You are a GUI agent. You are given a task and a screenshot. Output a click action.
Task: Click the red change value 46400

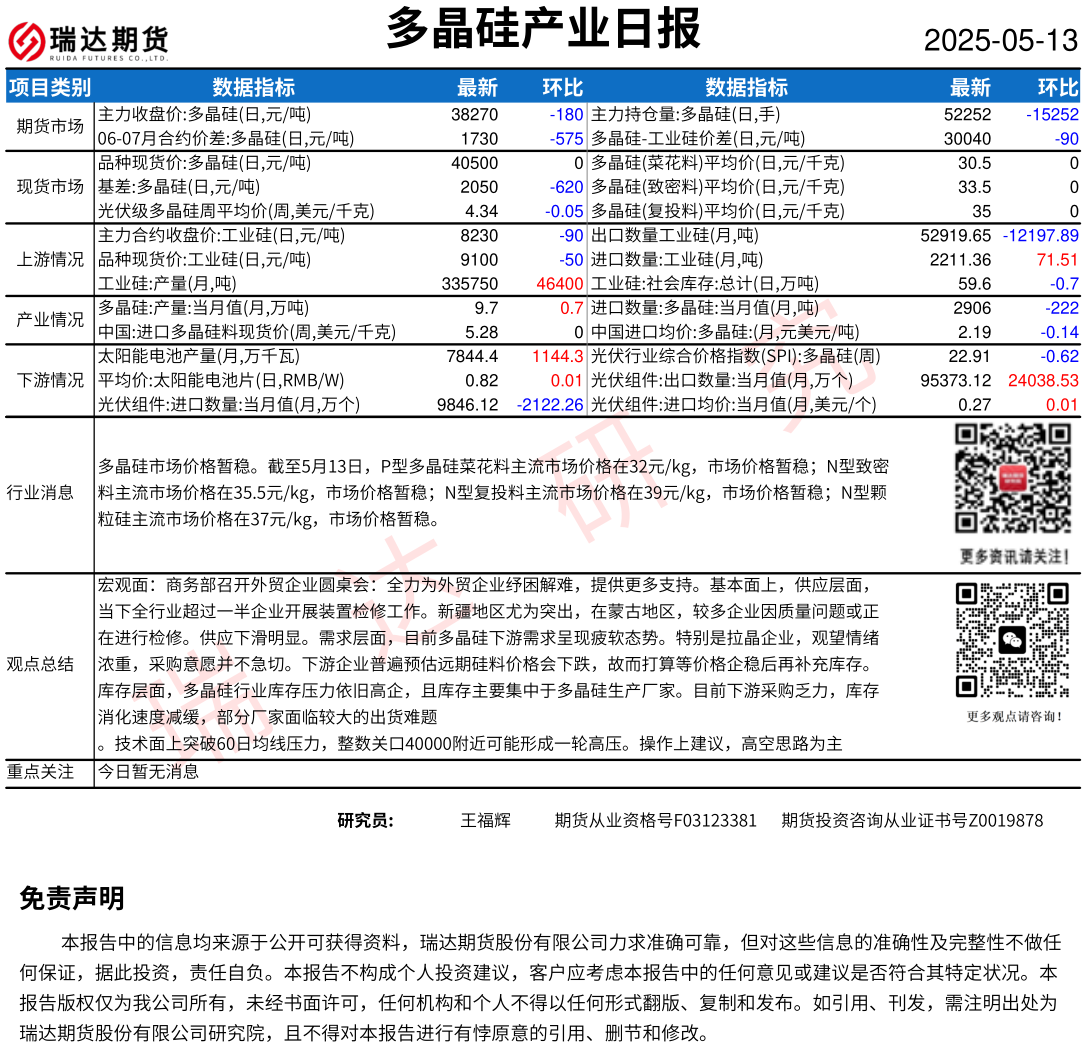[x=560, y=284]
